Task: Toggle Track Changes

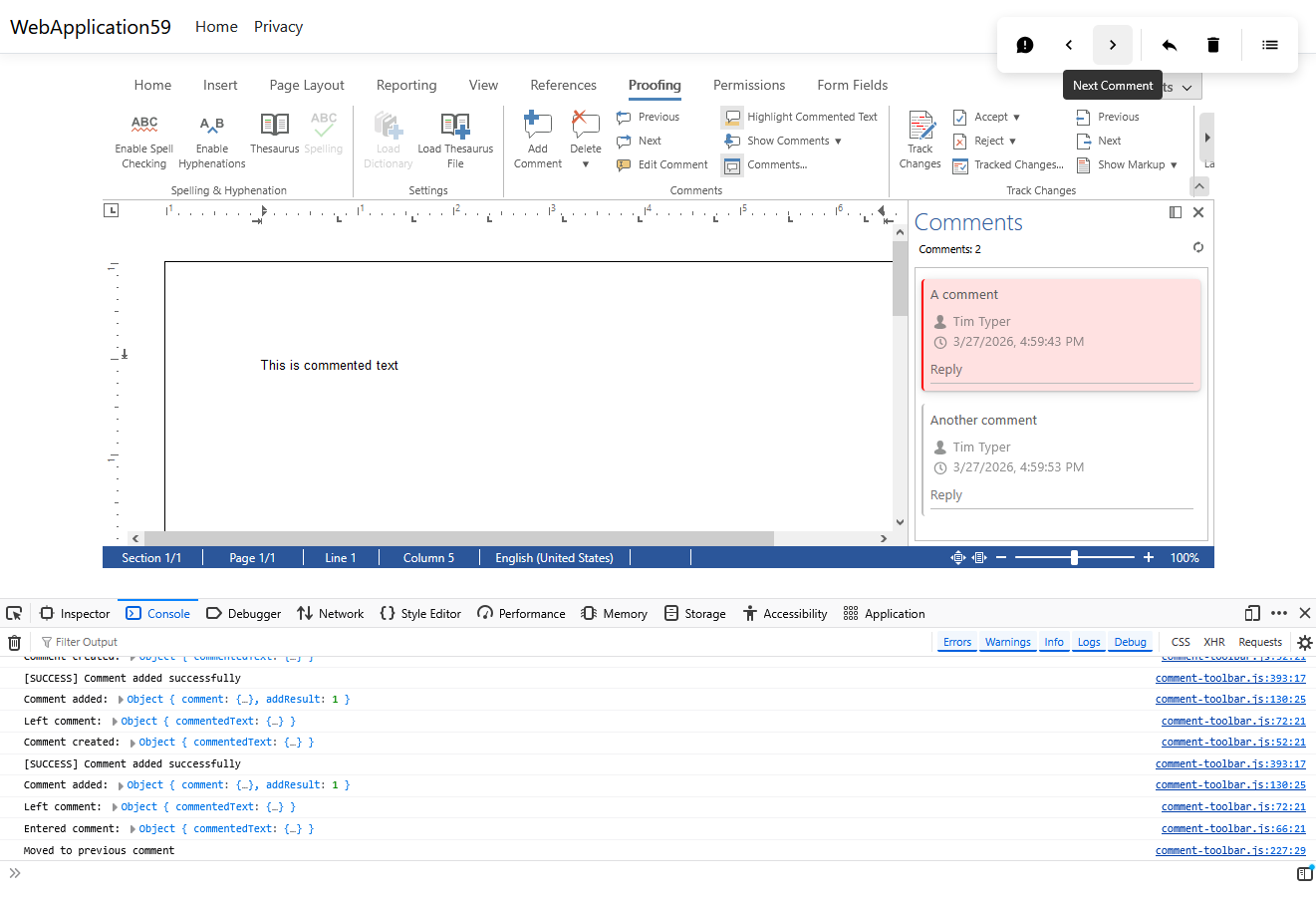Action: [919, 140]
